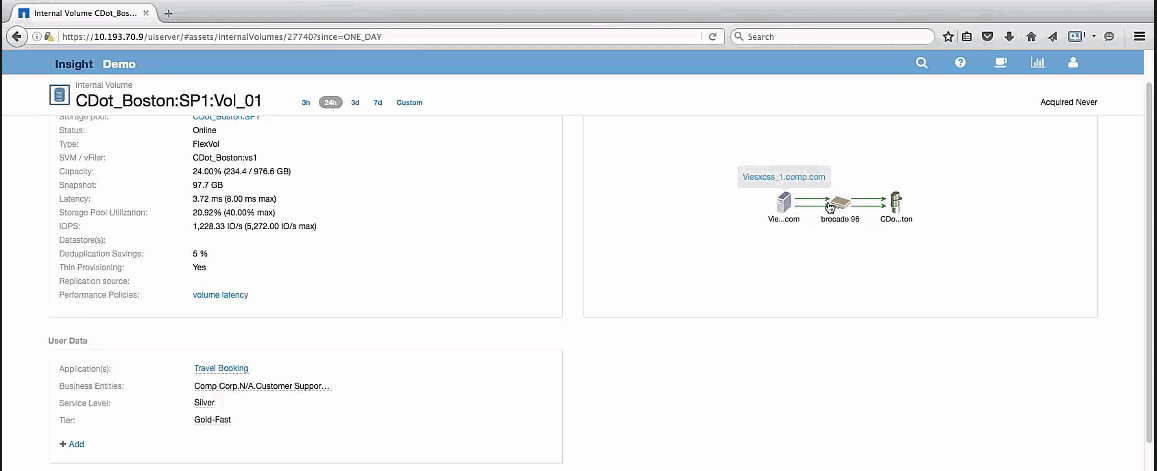Click the Business Entities value Comp Corp

pos(262,386)
